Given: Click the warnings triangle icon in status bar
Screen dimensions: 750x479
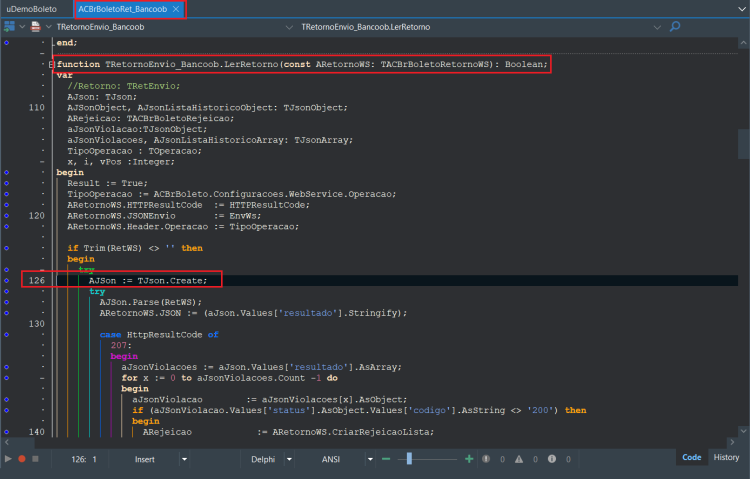Looking at the screenshot, I should [519, 459].
